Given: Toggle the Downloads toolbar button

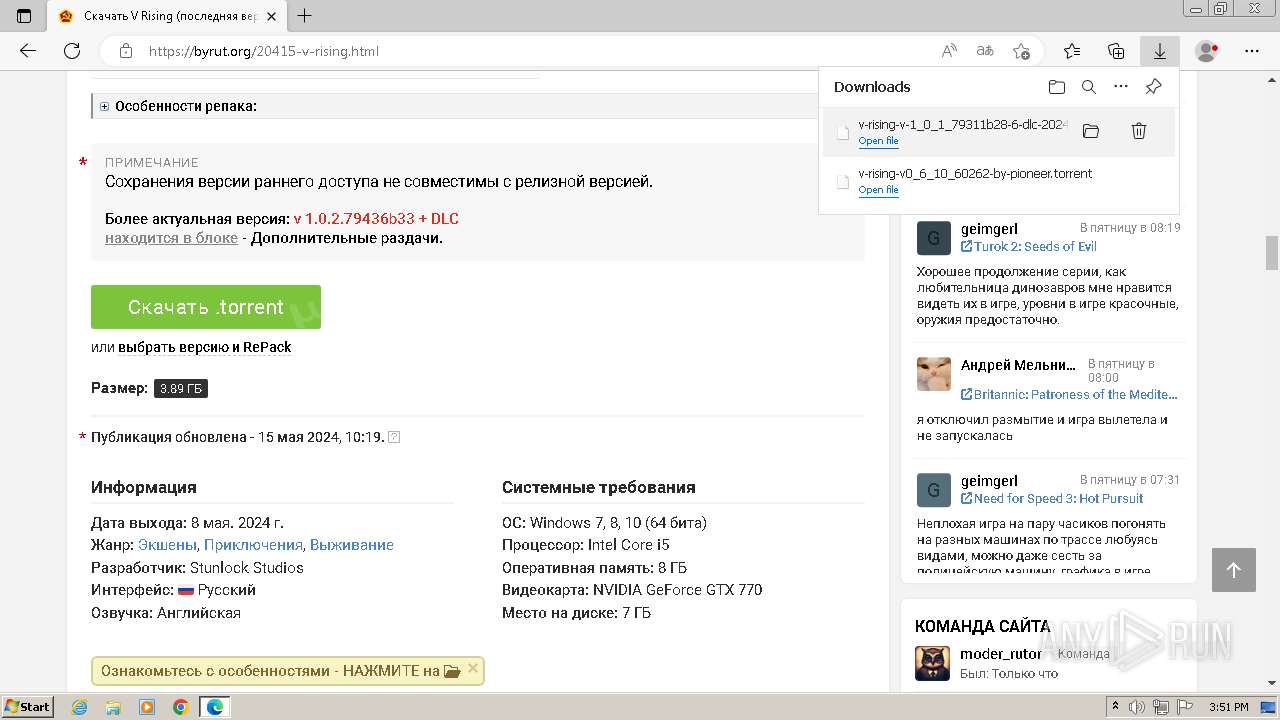Looking at the screenshot, I should [x=1160, y=51].
